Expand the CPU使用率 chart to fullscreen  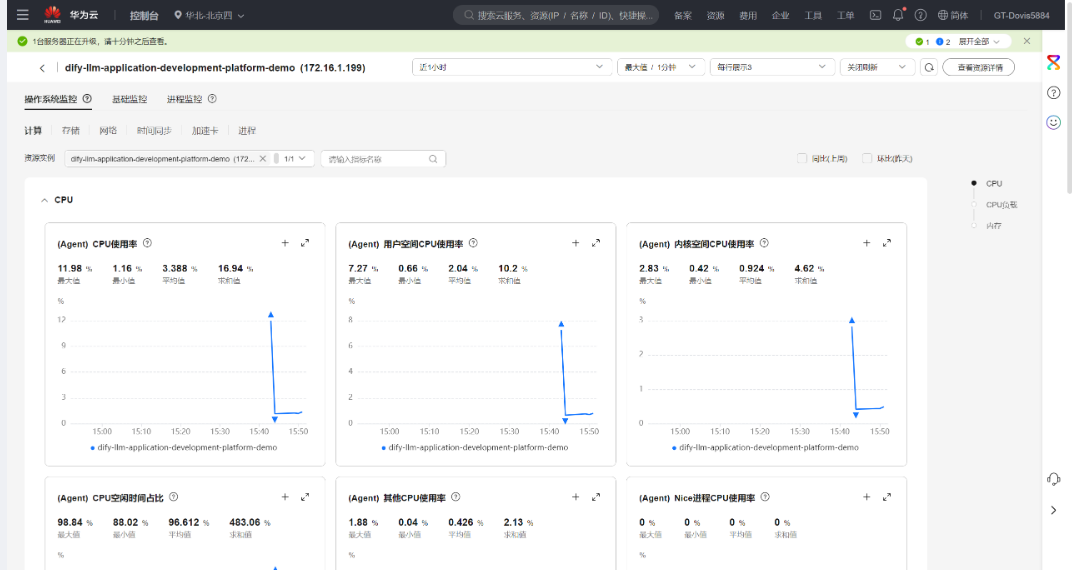click(x=305, y=243)
